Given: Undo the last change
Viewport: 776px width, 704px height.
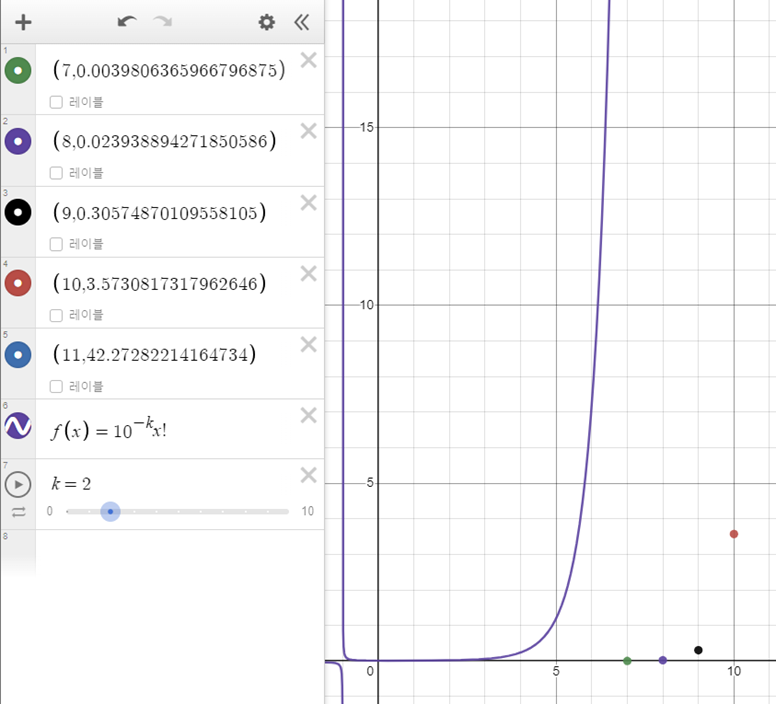Looking at the screenshot, I should tap(127, 22).
